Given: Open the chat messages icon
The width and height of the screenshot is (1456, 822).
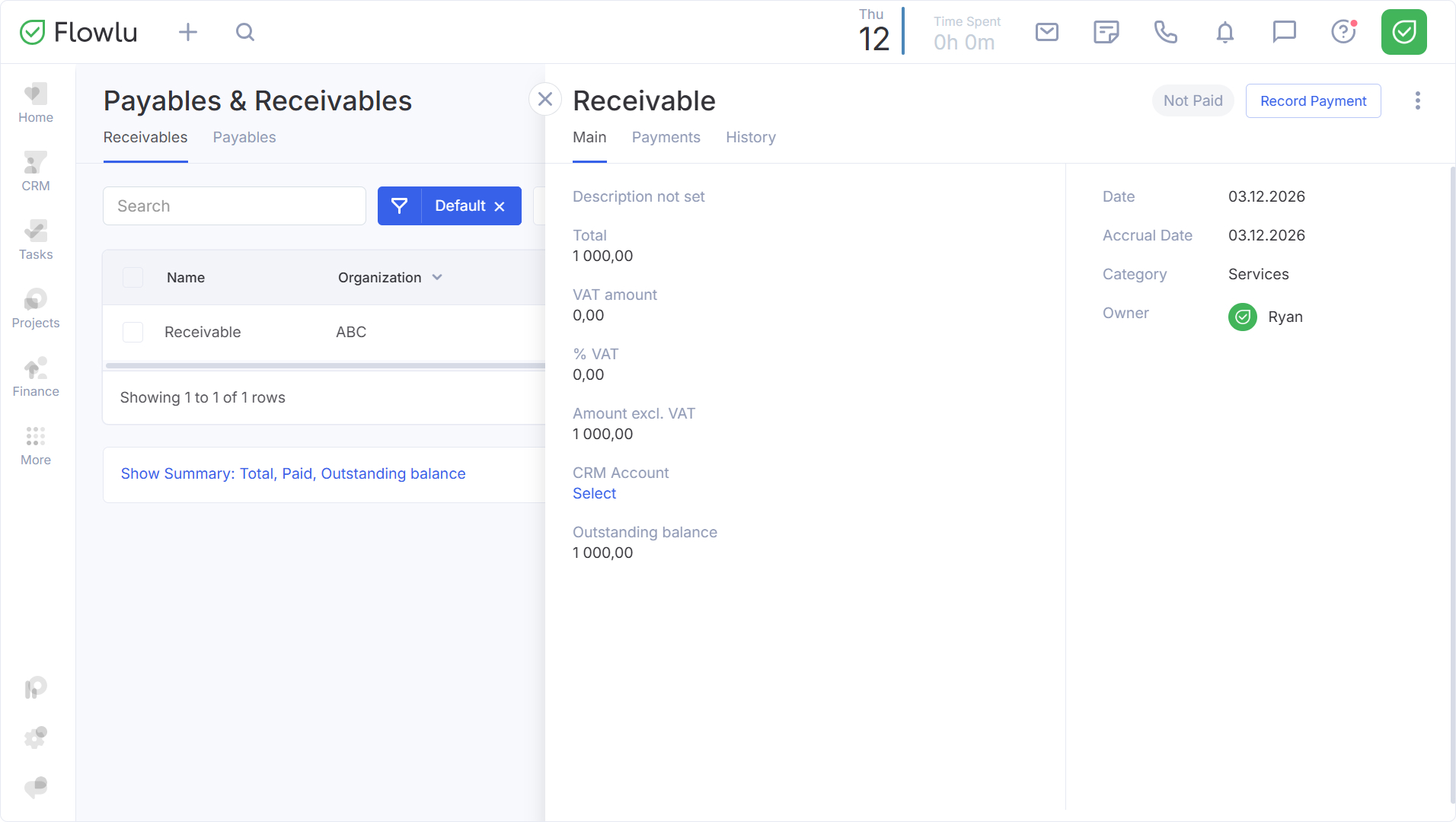Looking at the screenshot, I should pyautogui.click(x=1284, y=32).
